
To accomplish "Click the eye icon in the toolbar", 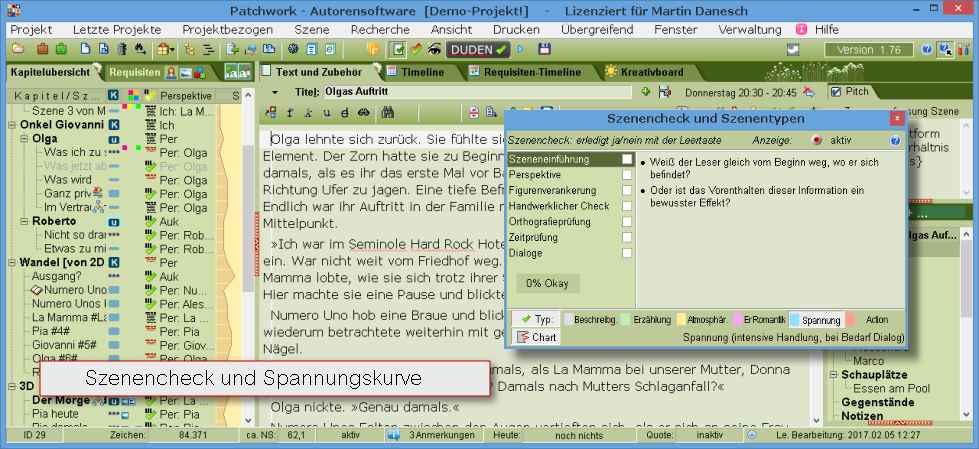I will pos(435,49).
